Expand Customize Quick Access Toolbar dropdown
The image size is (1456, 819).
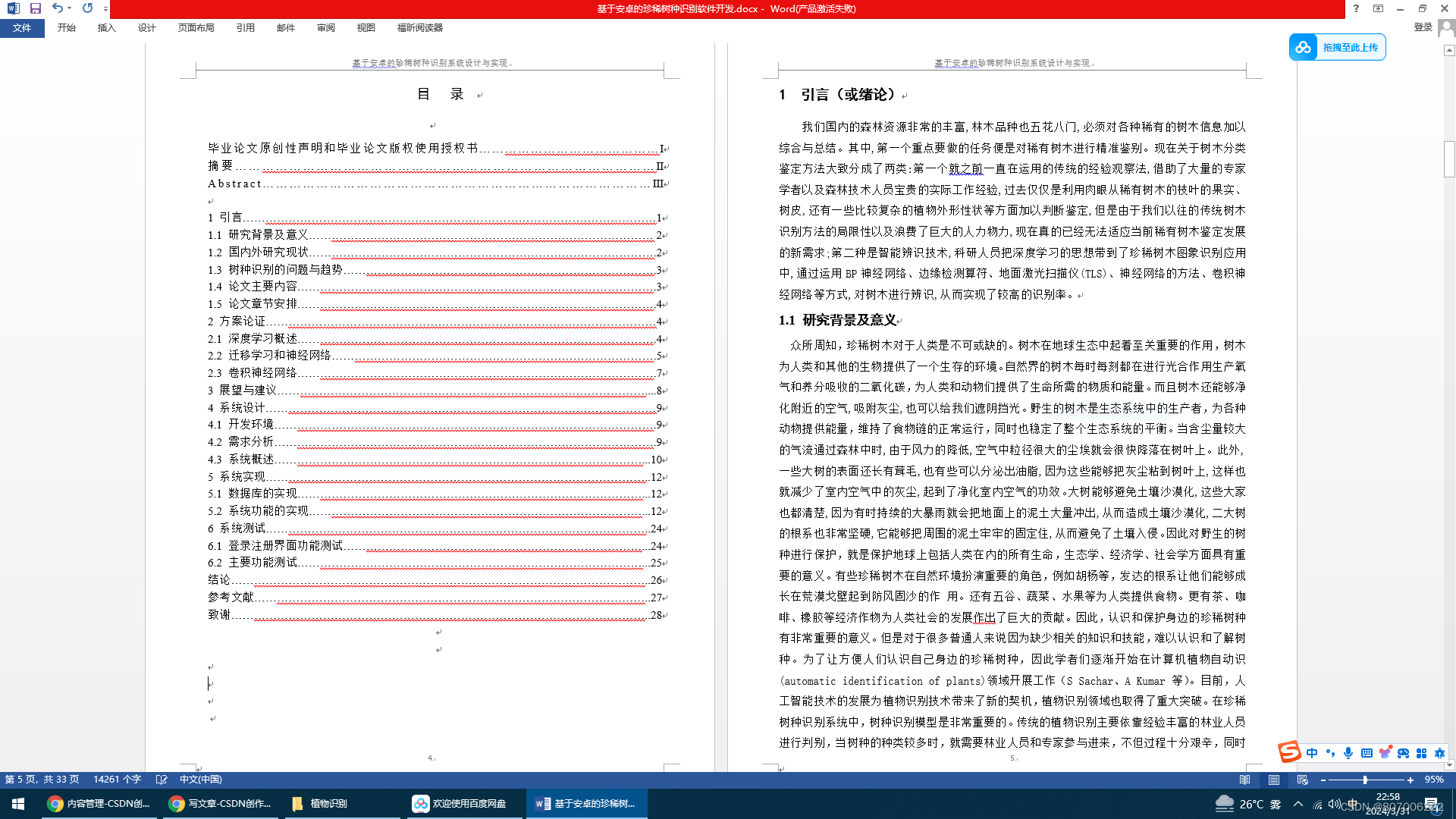point(105,8)
